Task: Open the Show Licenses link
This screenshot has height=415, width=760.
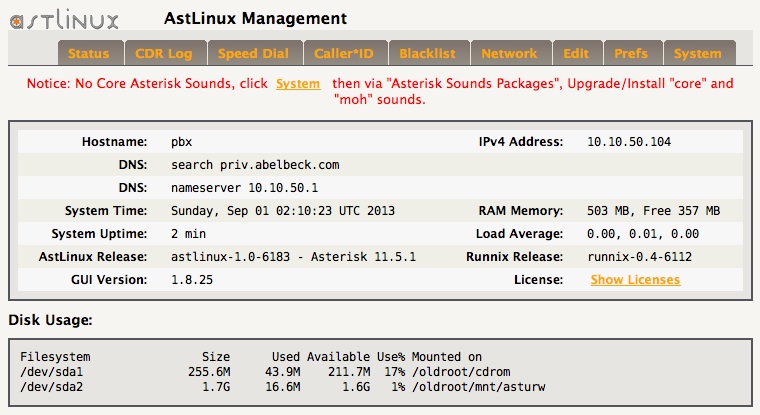Action: 635,280
